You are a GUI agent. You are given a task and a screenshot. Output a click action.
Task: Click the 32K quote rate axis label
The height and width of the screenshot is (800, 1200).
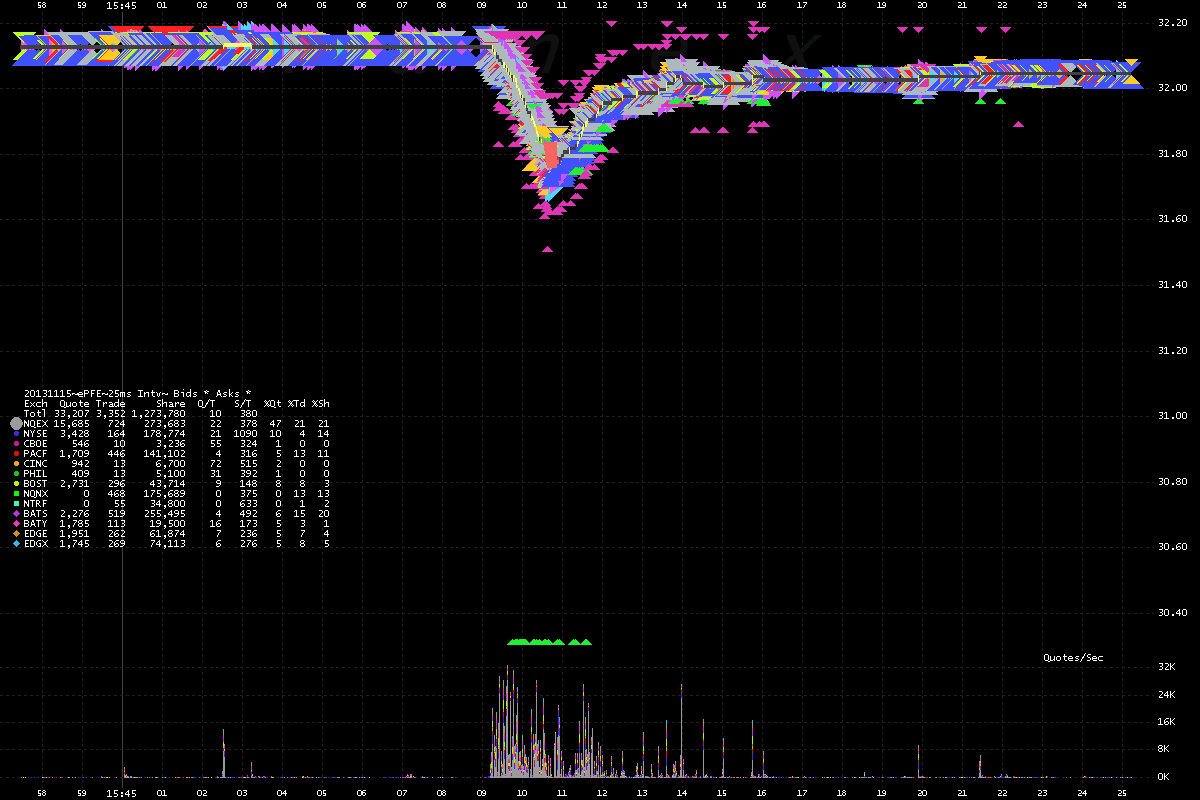click(x=1164, y=667)
